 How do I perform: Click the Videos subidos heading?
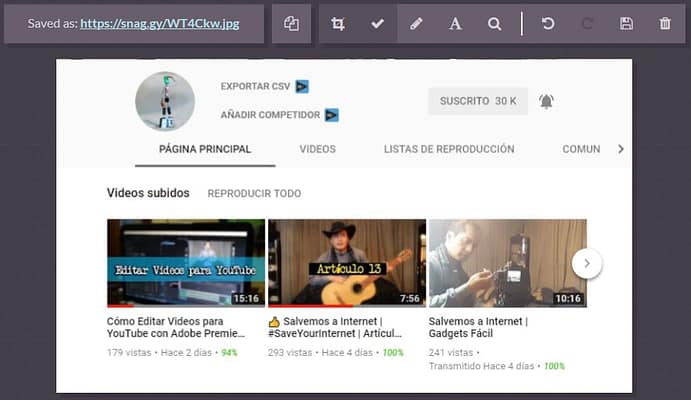148,193
